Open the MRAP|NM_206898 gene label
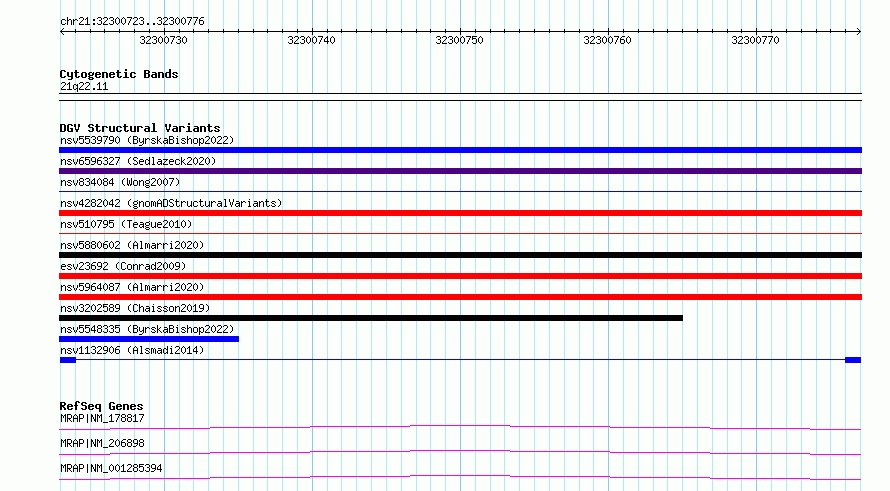 (102, 443)
